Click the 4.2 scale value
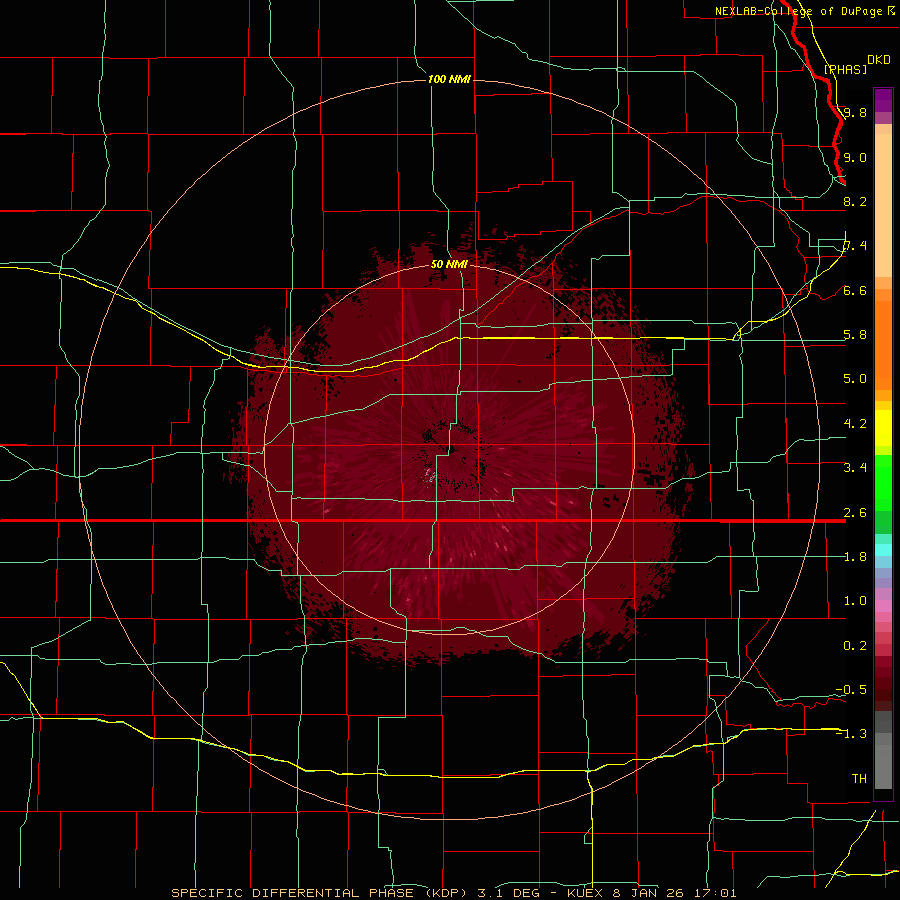 [855, 423]
